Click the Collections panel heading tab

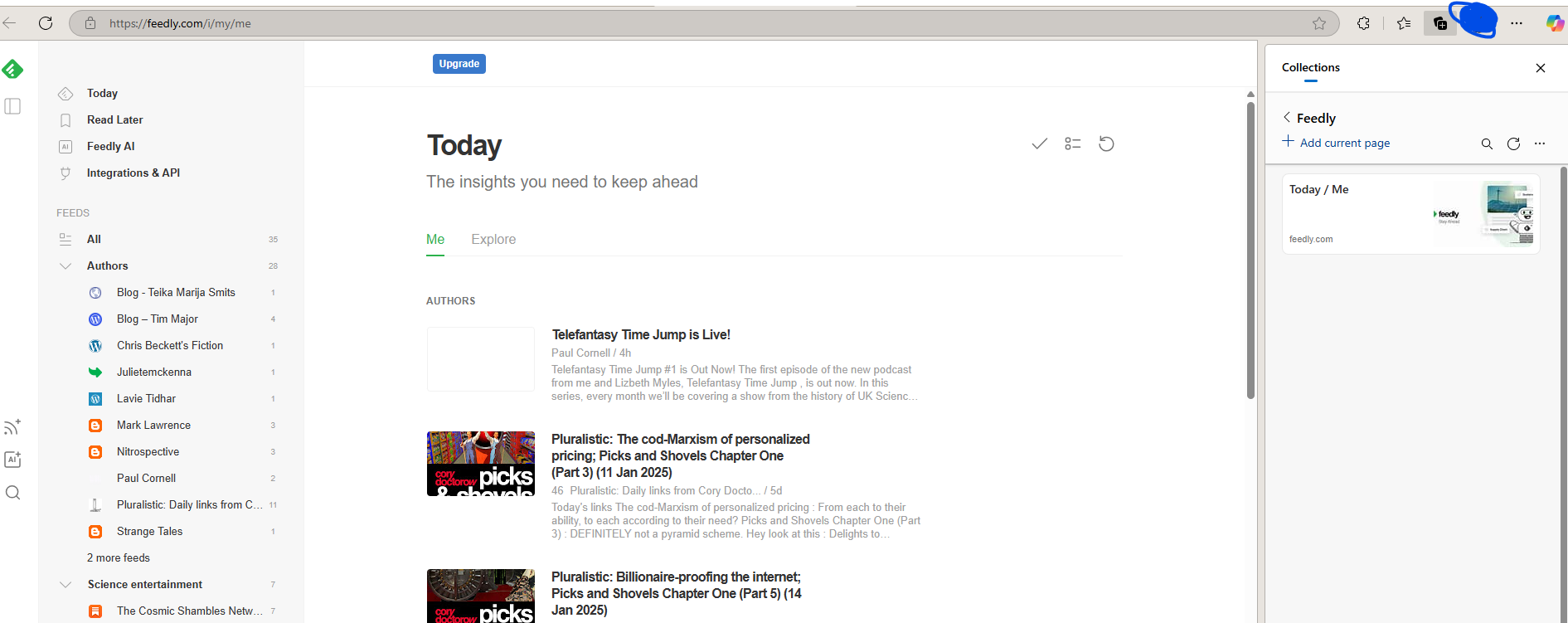1310,68
